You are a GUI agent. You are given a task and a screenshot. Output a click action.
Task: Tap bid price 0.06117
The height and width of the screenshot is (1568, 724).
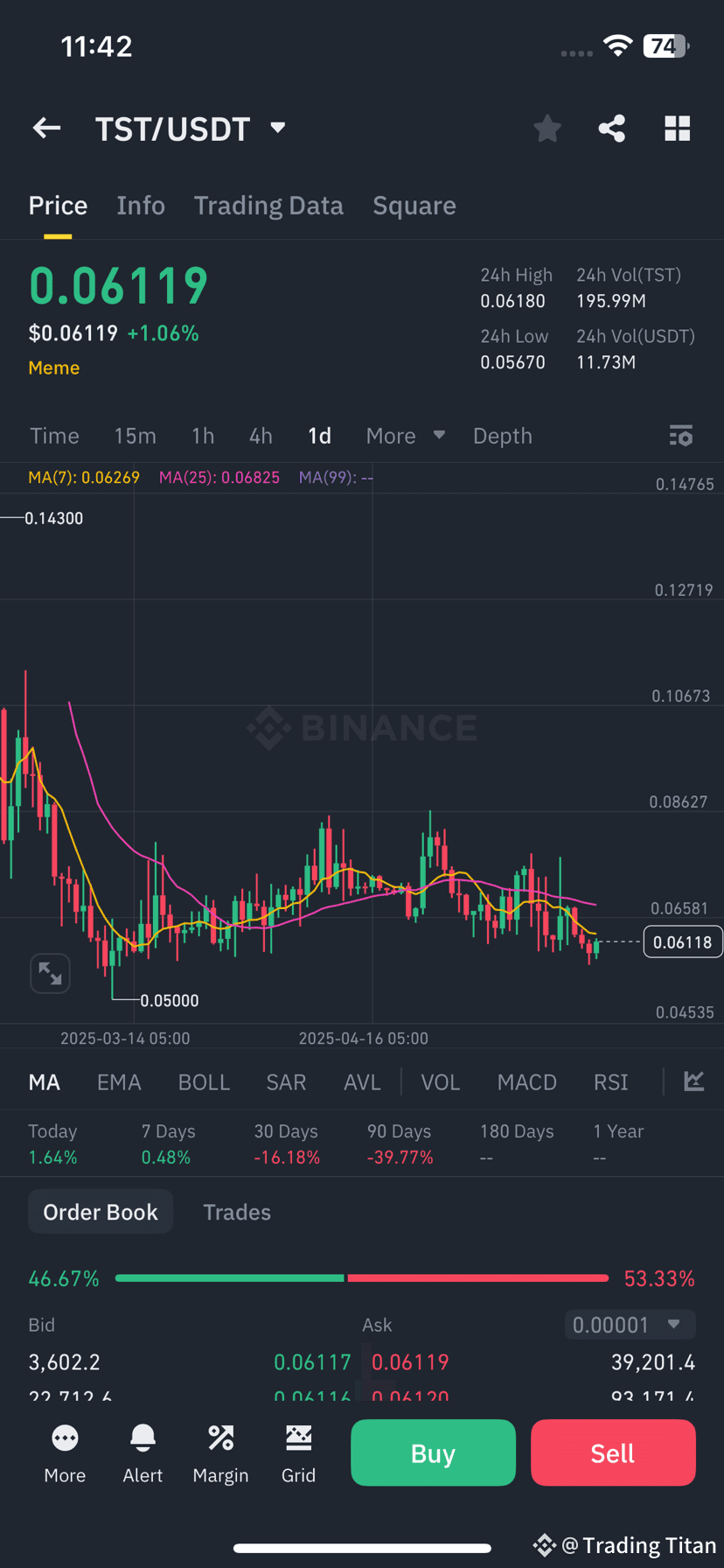point(312,1362)
